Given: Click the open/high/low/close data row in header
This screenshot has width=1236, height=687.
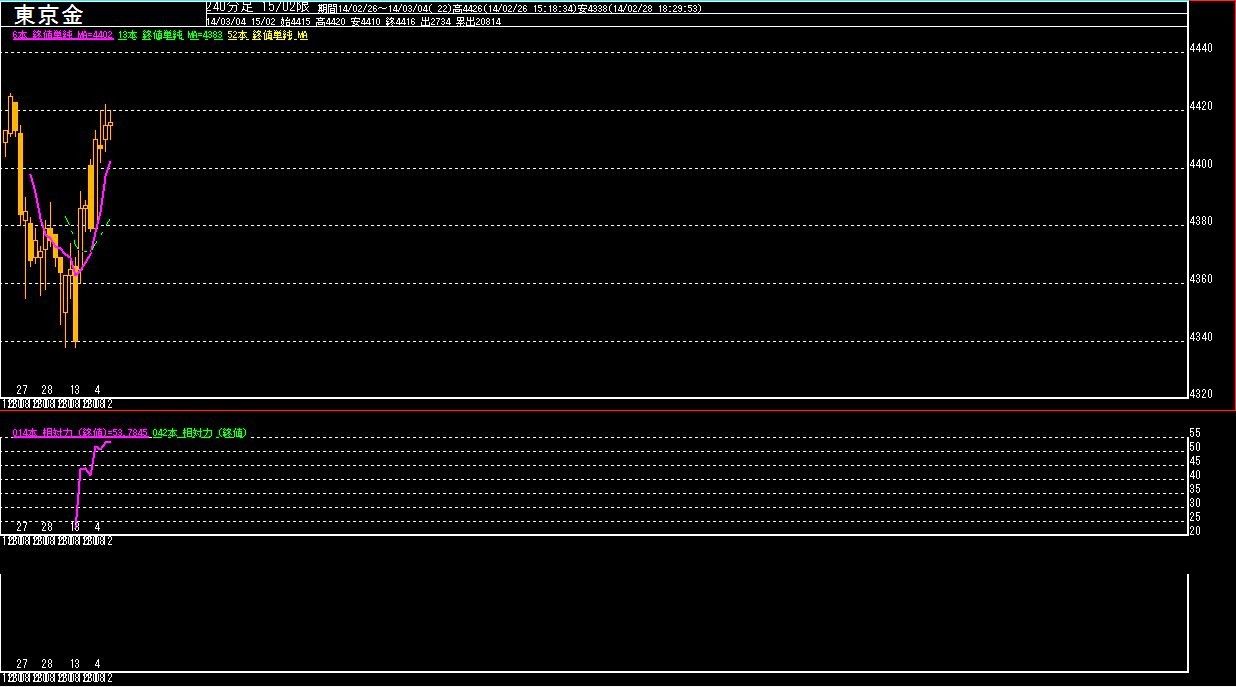Looking at the screenshot, I should tap(351, 19).
